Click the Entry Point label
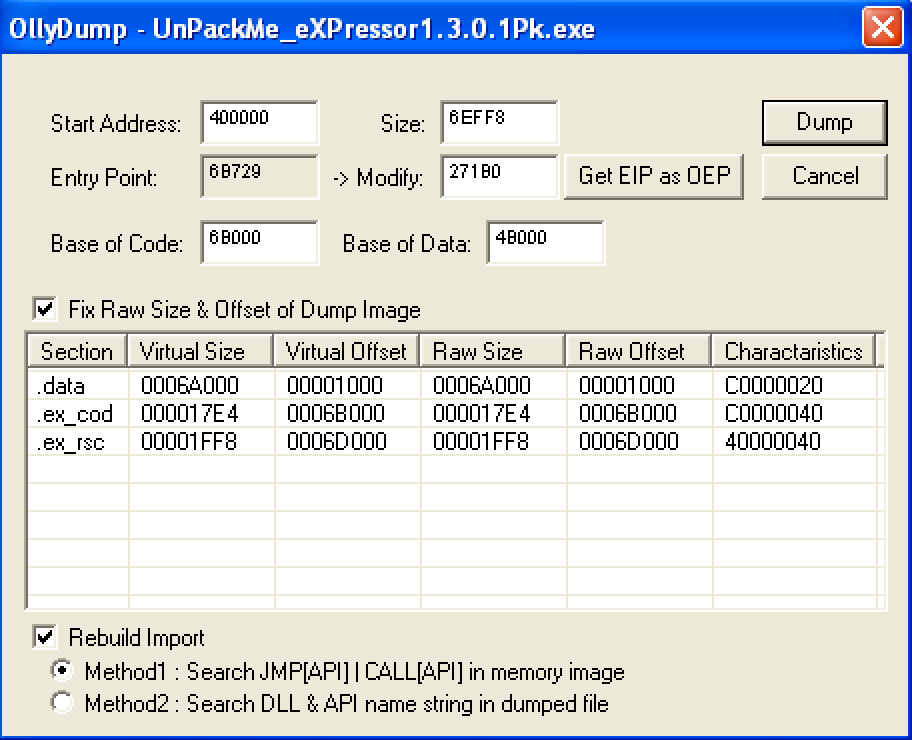912x740 pixels. click(x=104, y=177)
